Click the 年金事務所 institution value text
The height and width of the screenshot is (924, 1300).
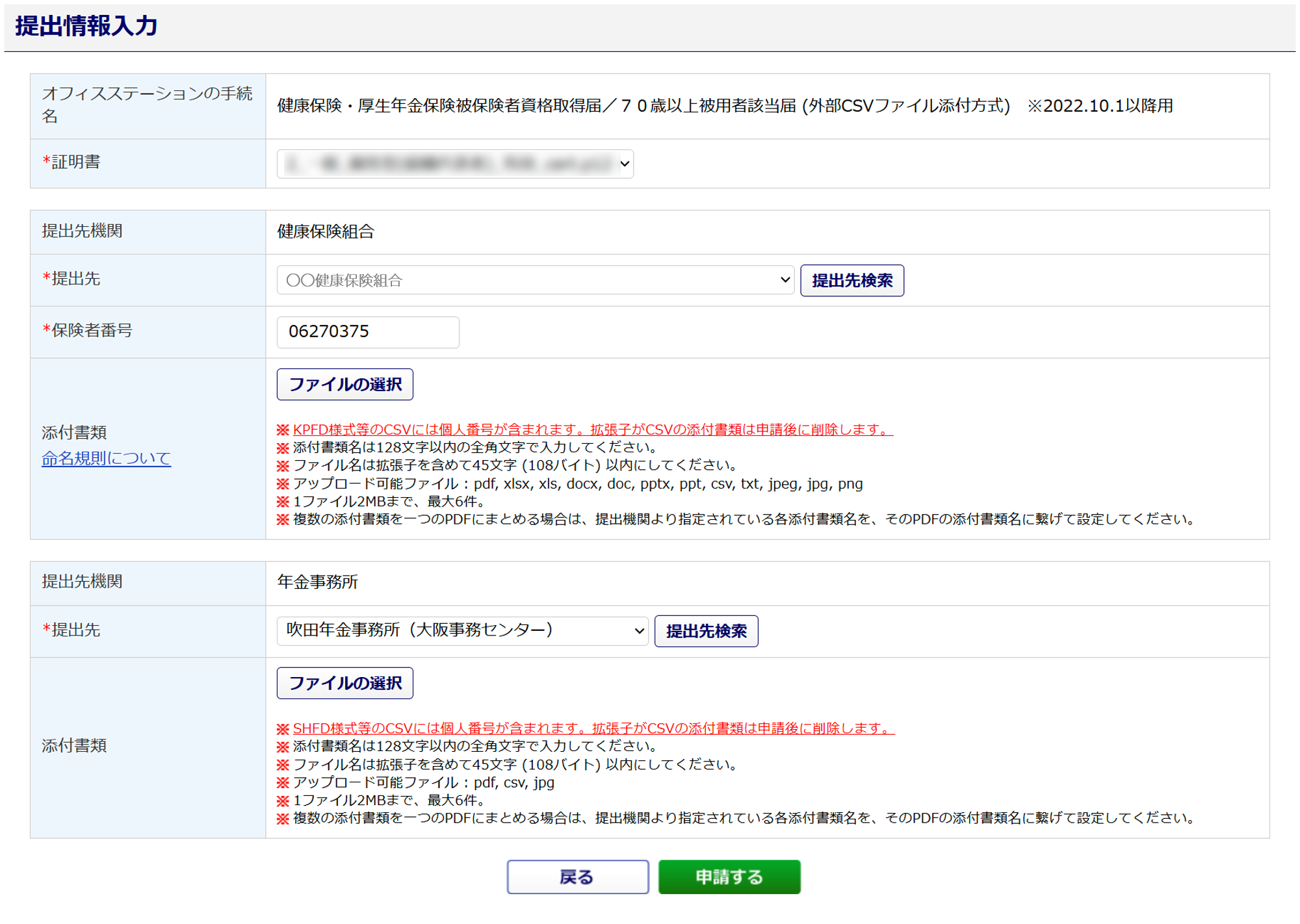coord(317,582)
